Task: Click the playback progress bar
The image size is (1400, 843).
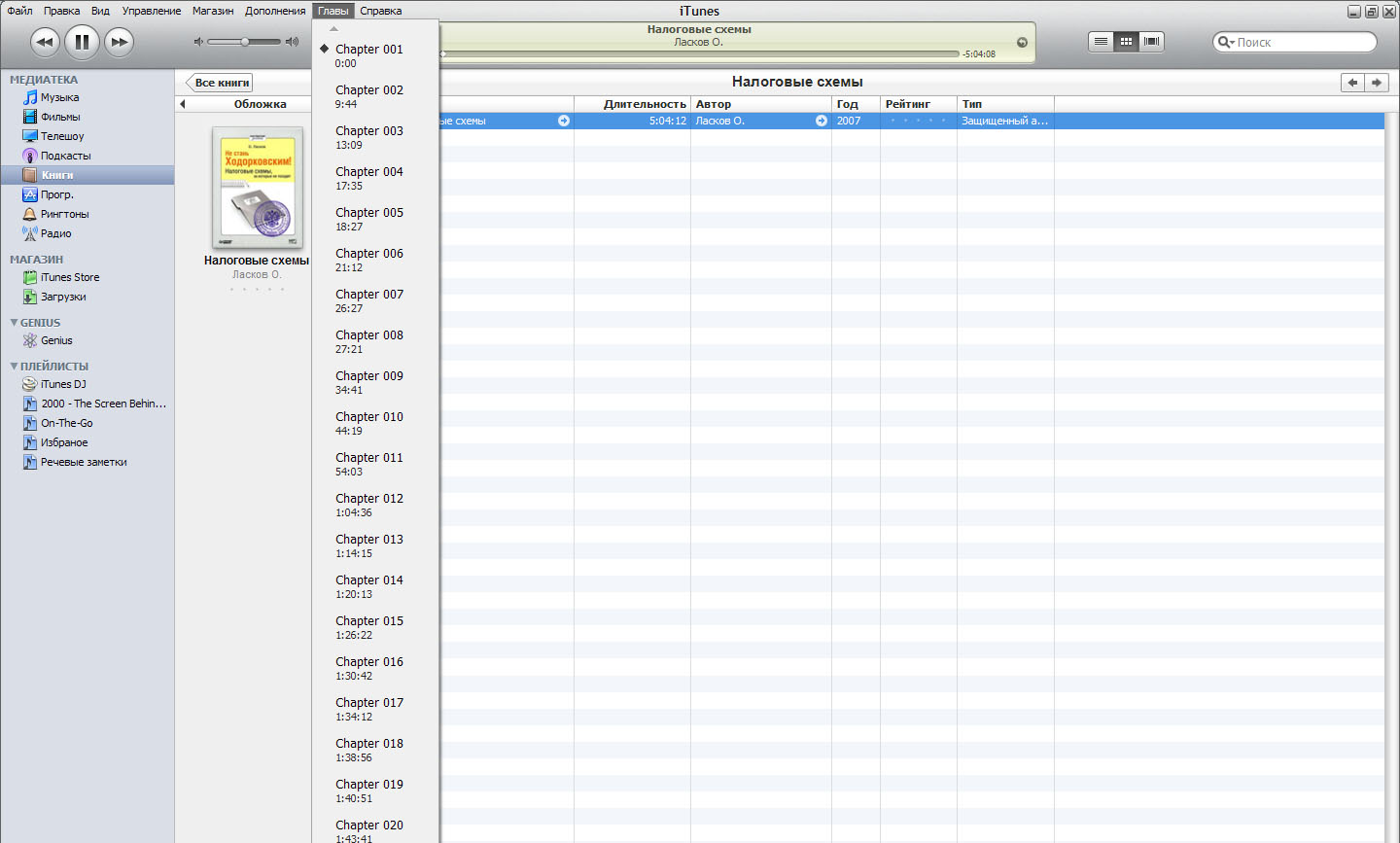Action: [700, 53]
